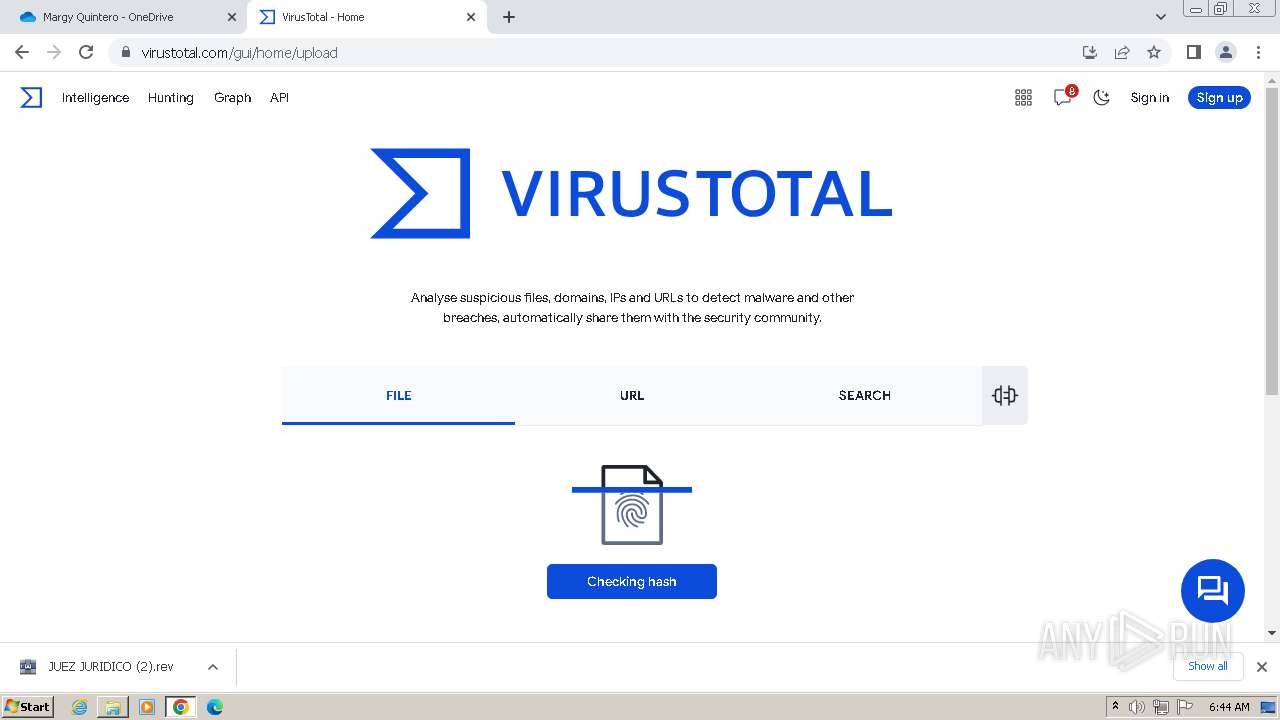This screenshot has height=720, width=1280.
Task: Close the VirusTotal - Home tab
Action: [x=471, y=17]
